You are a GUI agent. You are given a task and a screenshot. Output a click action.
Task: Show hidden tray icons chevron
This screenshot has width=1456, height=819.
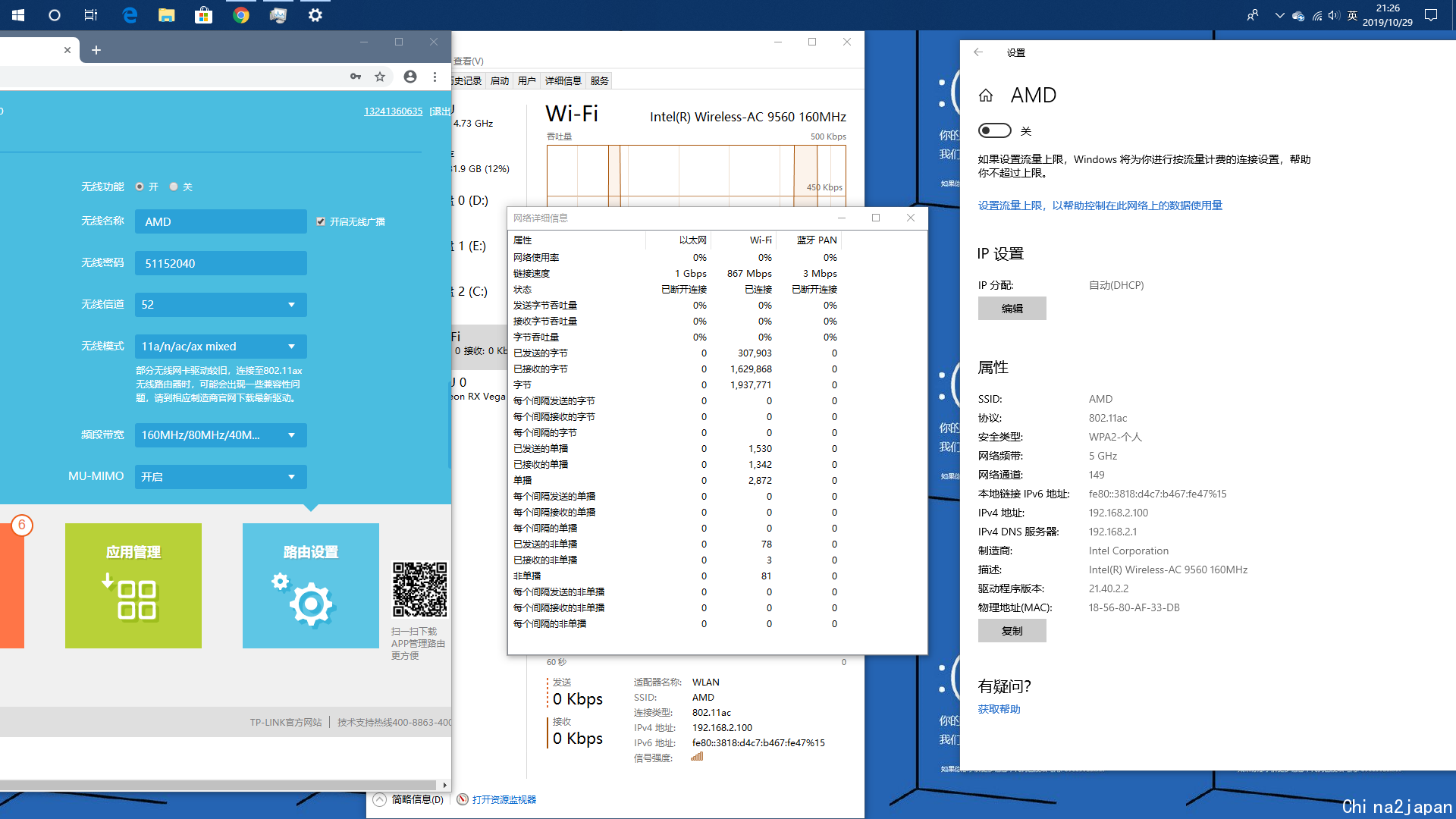pos(1280,15)
